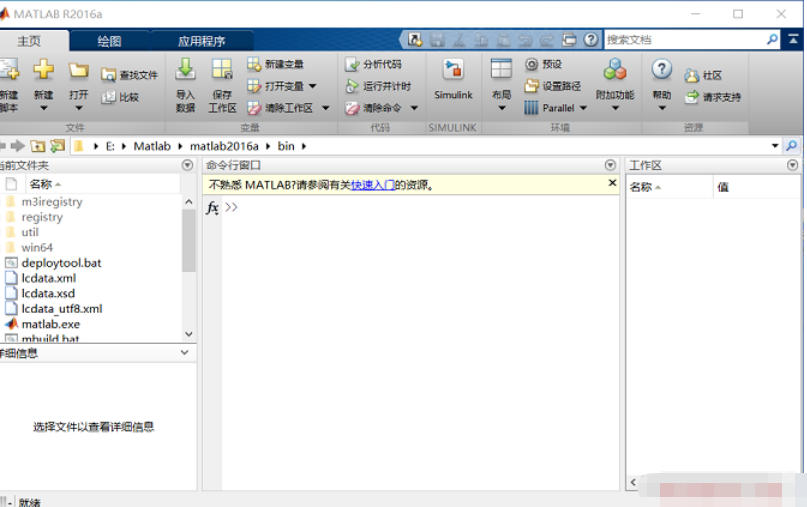Viewport: 807px width, 507px height.
Task: Expand the Parallel dropdown menu
Action: tap(583, 108)
